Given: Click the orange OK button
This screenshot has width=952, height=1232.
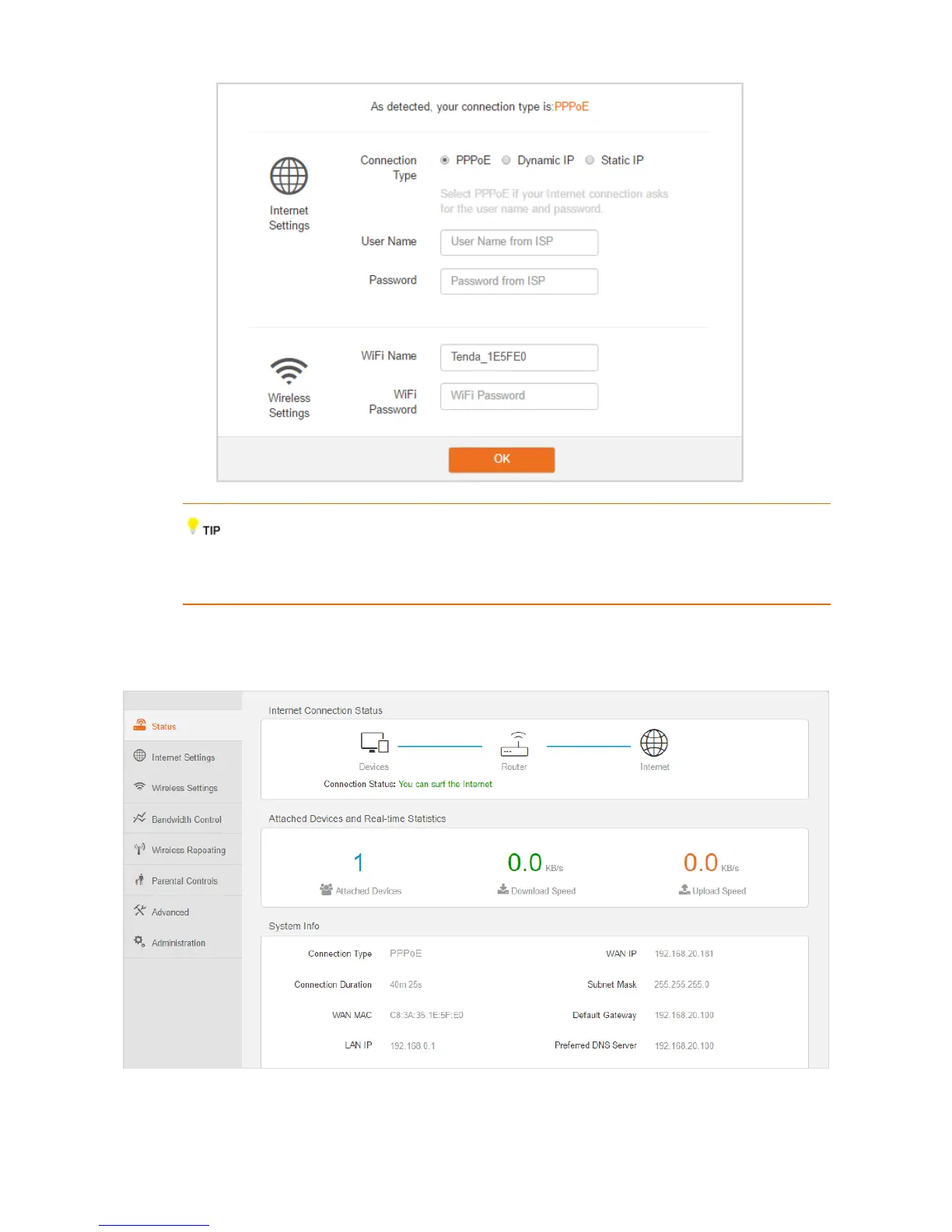Looking at the screenshot, I should pyautogui.click(x=502, y=459).
